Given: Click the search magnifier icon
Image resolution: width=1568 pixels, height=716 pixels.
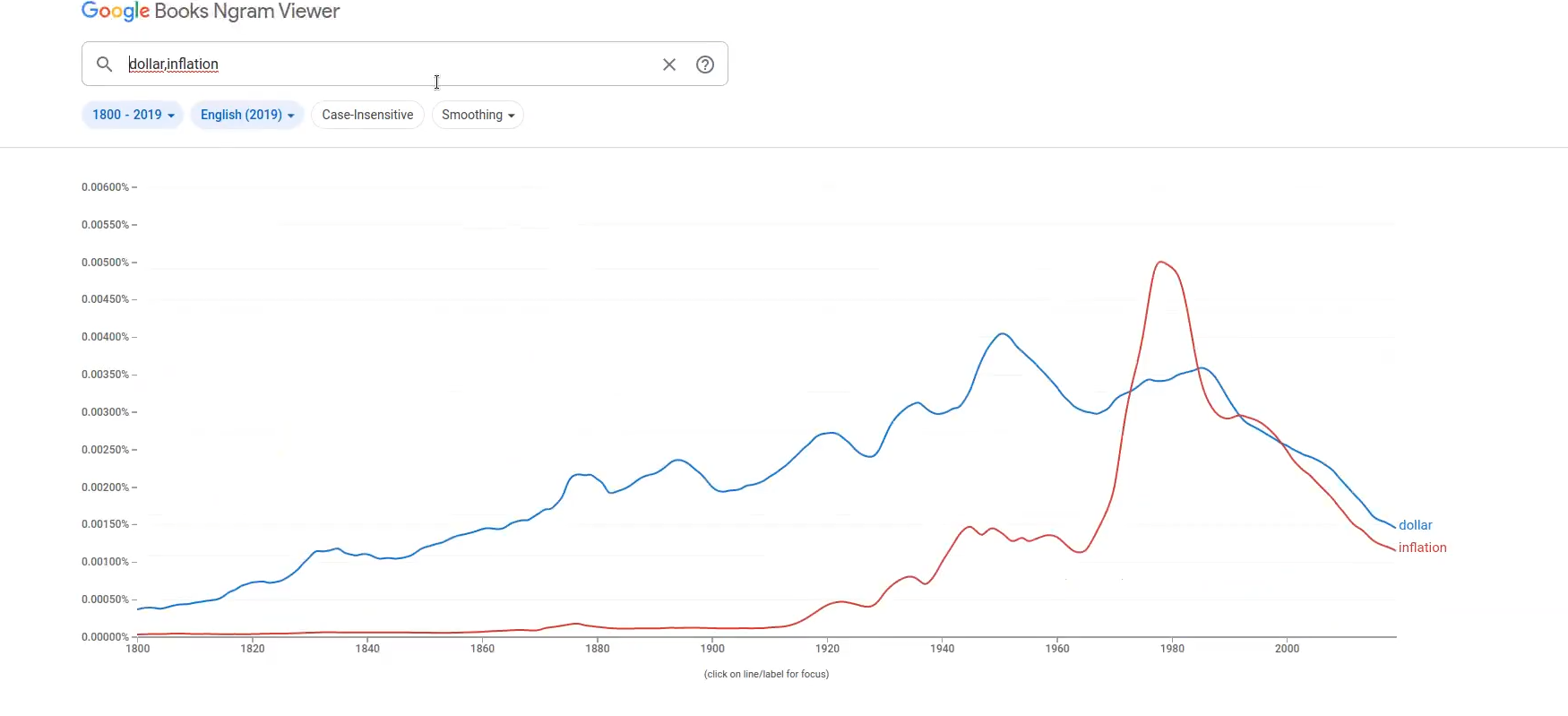Looking at the screenshot, I should click(x=105, y=65).
